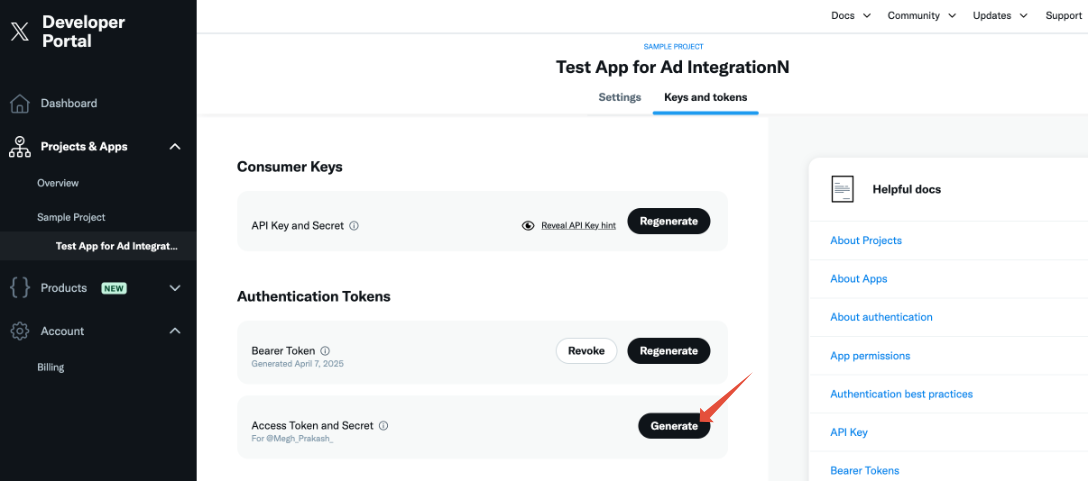Click the Consumer Keys heading

289,167
